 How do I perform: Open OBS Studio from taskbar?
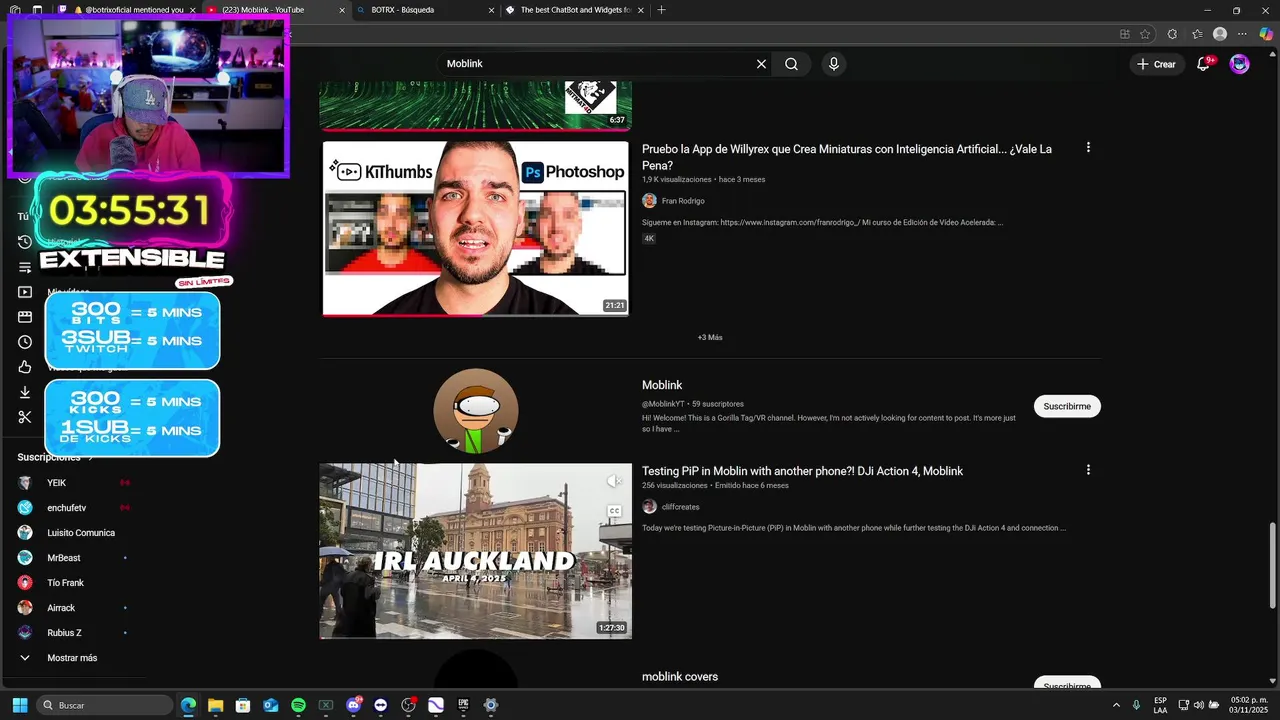click(408, 705)
